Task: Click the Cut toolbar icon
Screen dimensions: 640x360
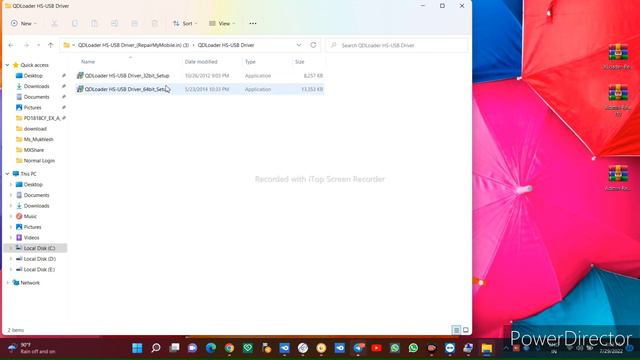Action: point(54,23)
